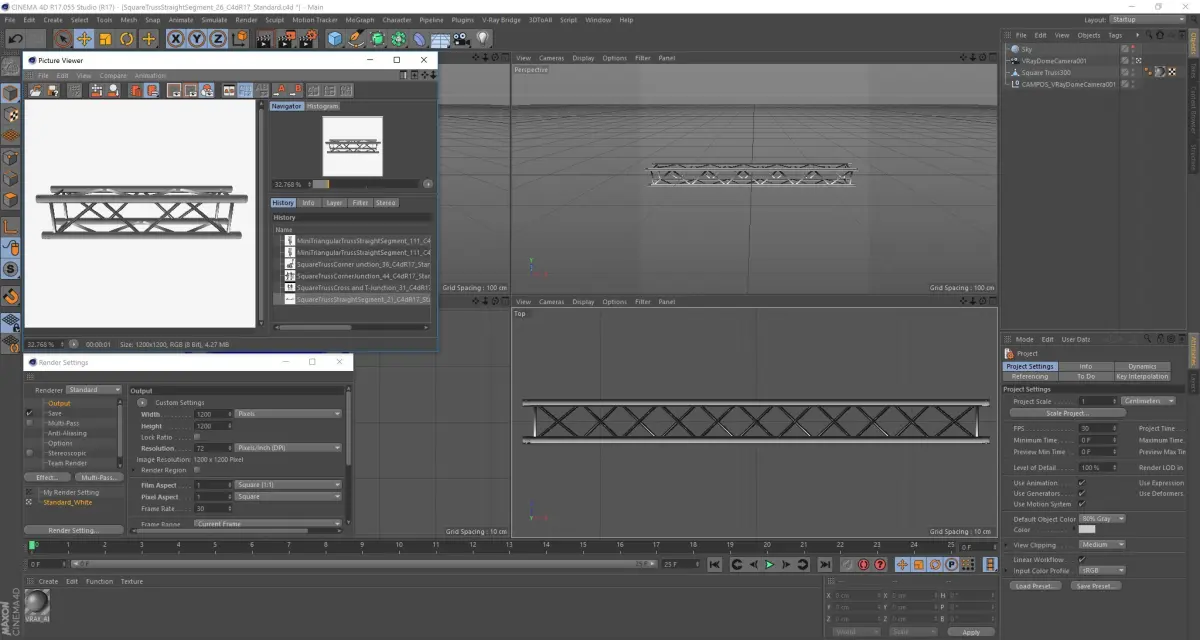Viewport: 1200px width, 640px height.
Task: Click the Effect... button
Action: coord(46,477)
